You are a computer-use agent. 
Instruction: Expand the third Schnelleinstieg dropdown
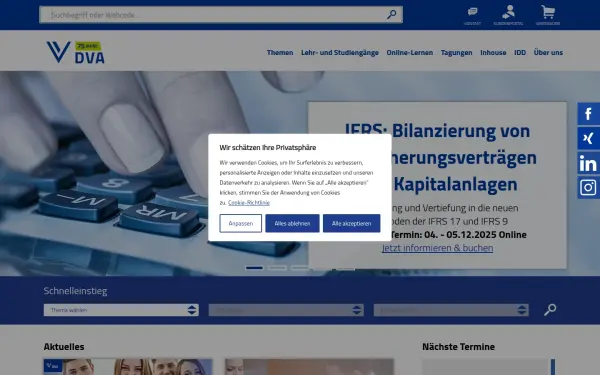pyautogui.click(x=451, y=310)
